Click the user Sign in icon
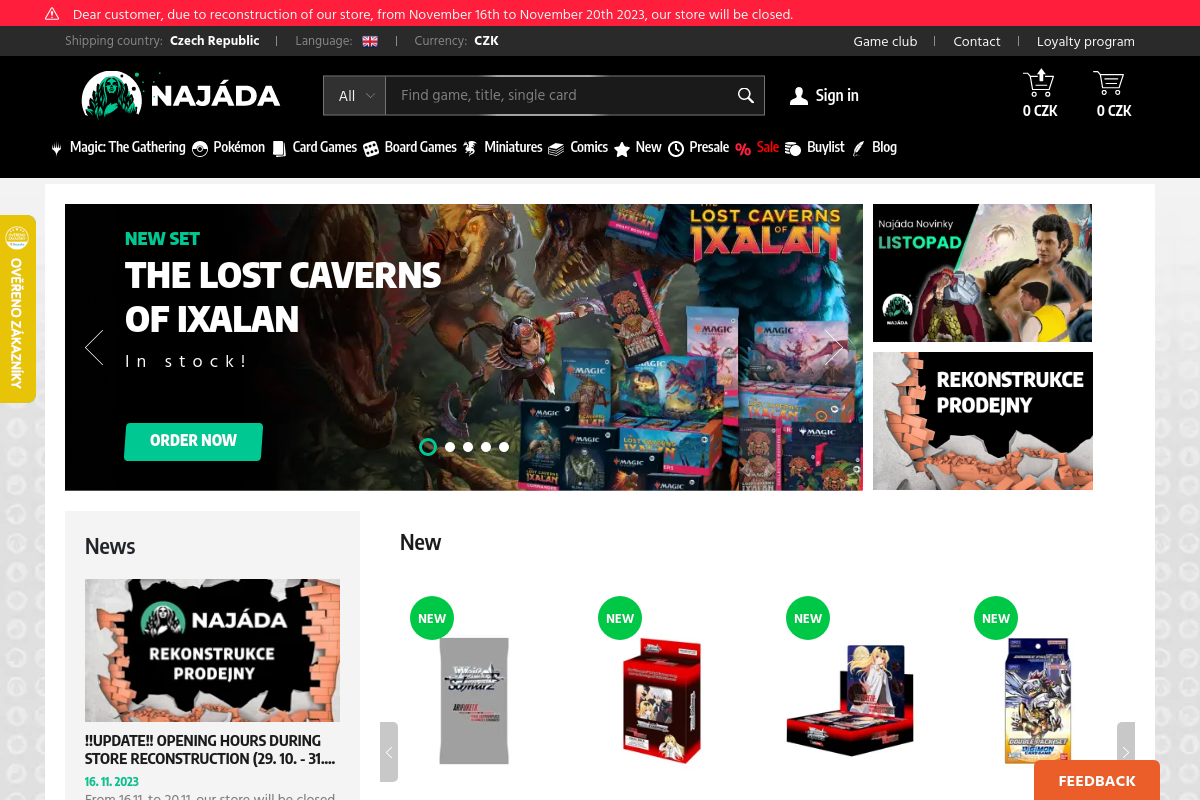Viewport: 1200px width, 800px height. coord(799,96)
